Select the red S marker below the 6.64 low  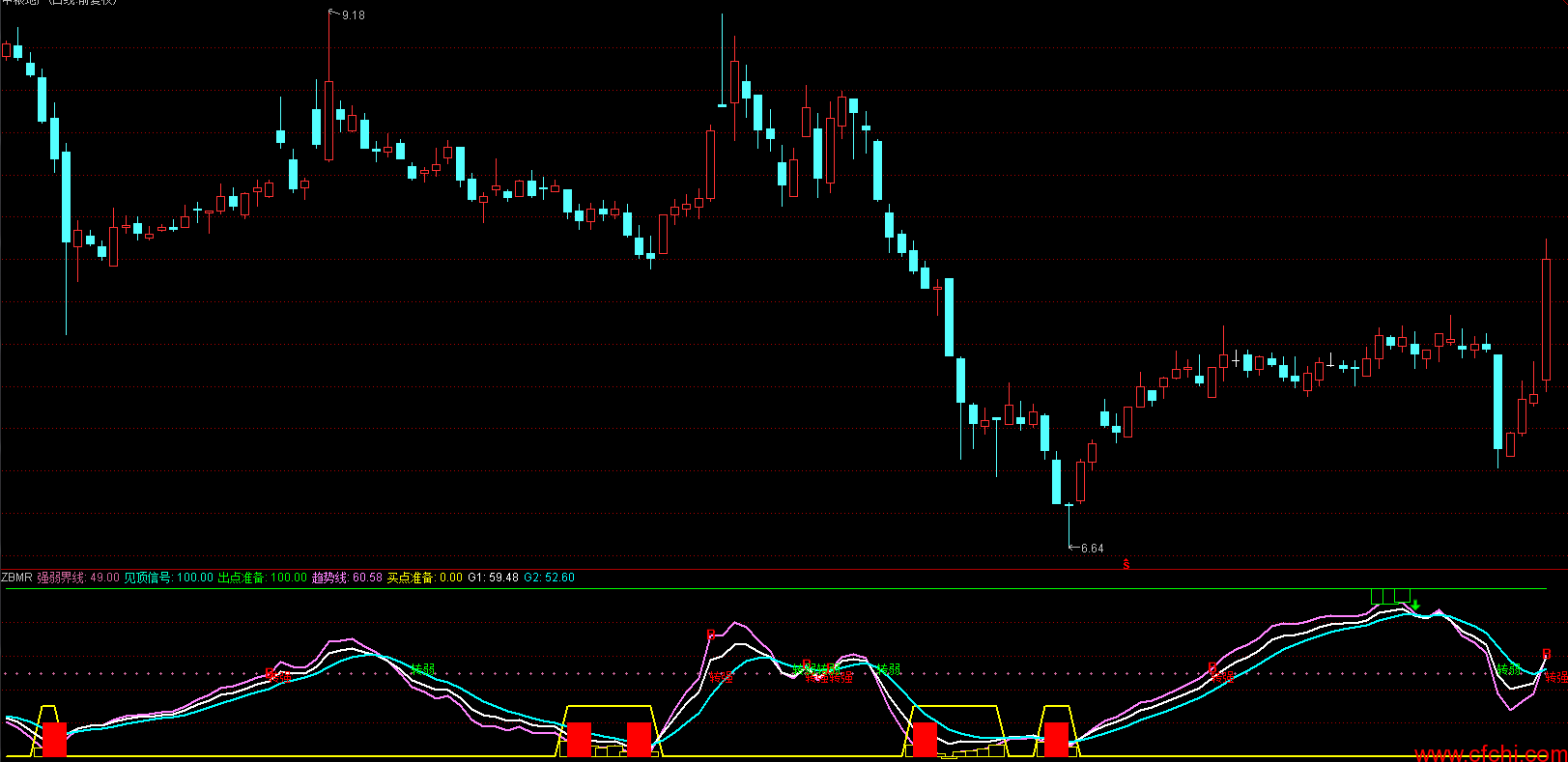pyautogui.click(x=1126, y=564)
